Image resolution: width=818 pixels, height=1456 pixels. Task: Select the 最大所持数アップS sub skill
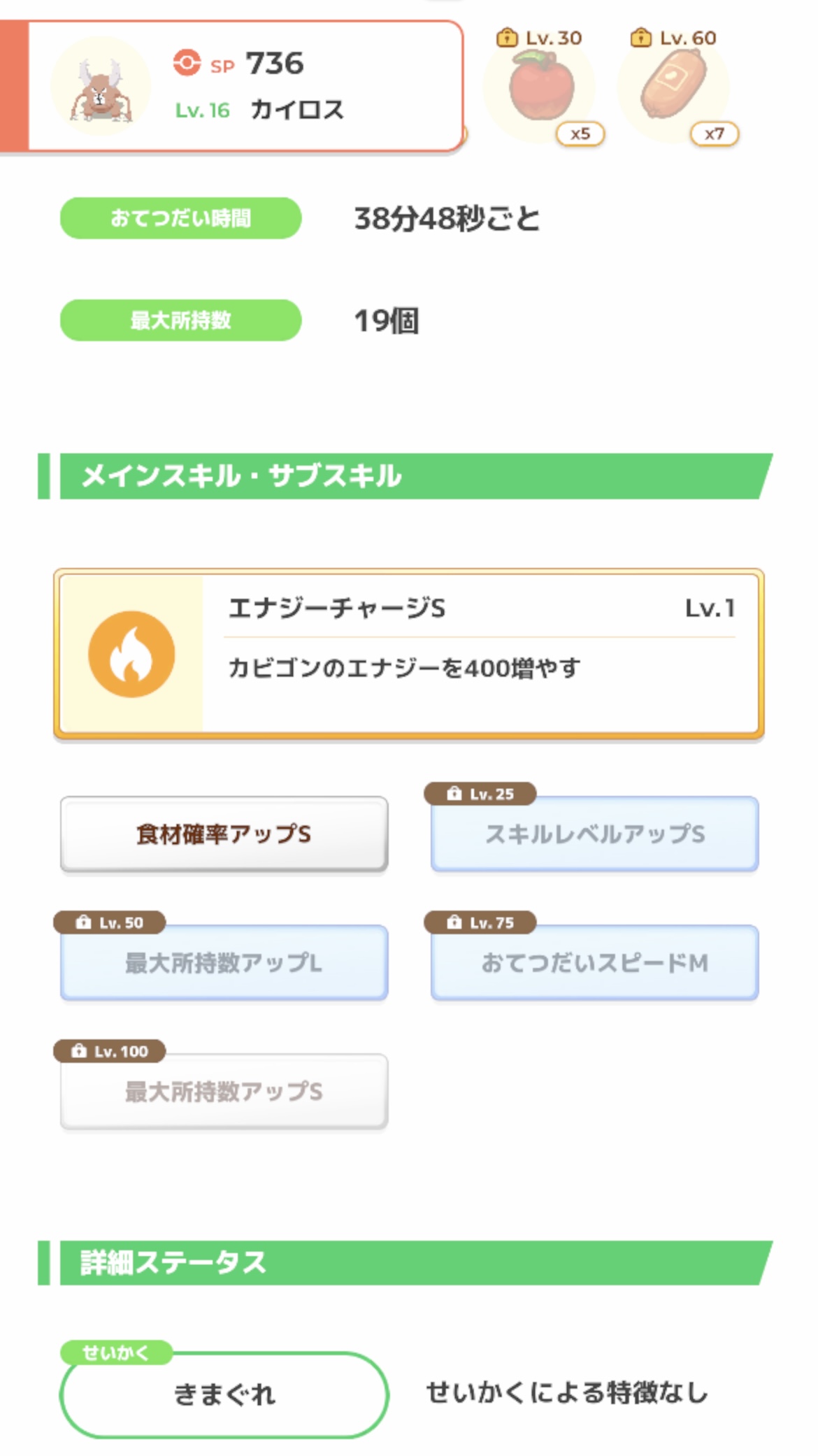(x=224, y=1092)
